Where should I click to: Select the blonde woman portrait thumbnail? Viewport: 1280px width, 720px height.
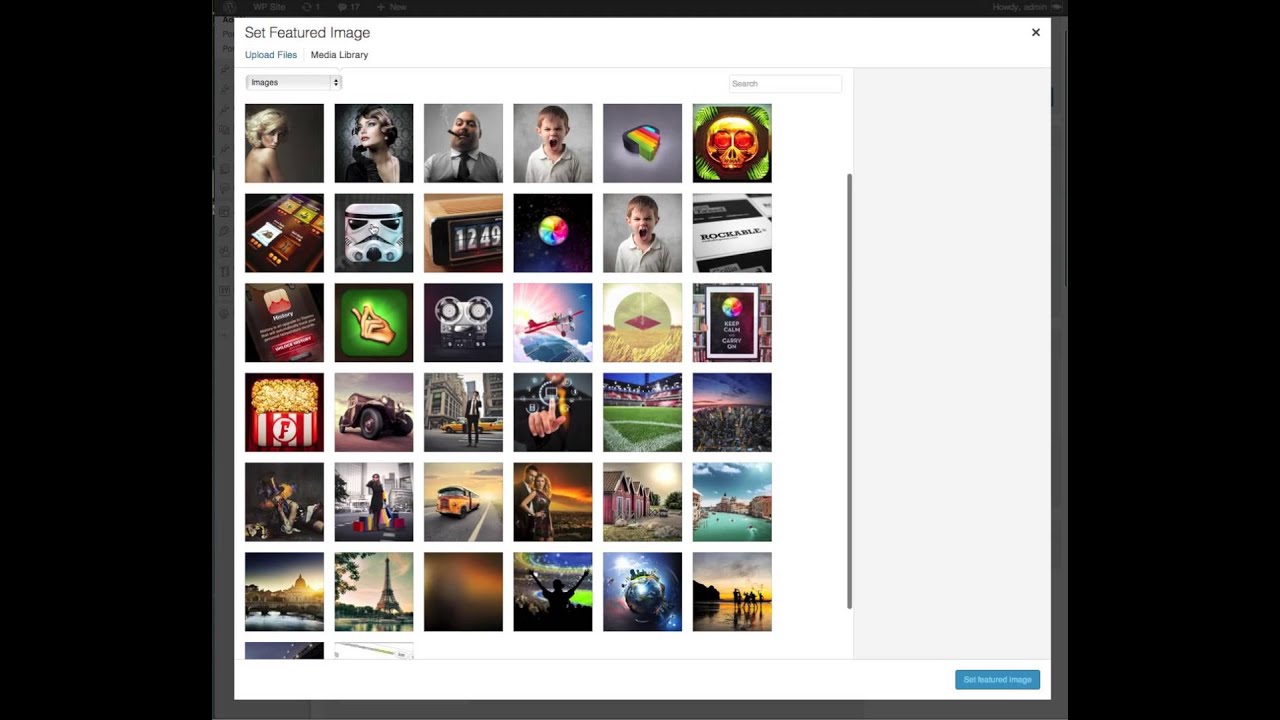[284, 143]
